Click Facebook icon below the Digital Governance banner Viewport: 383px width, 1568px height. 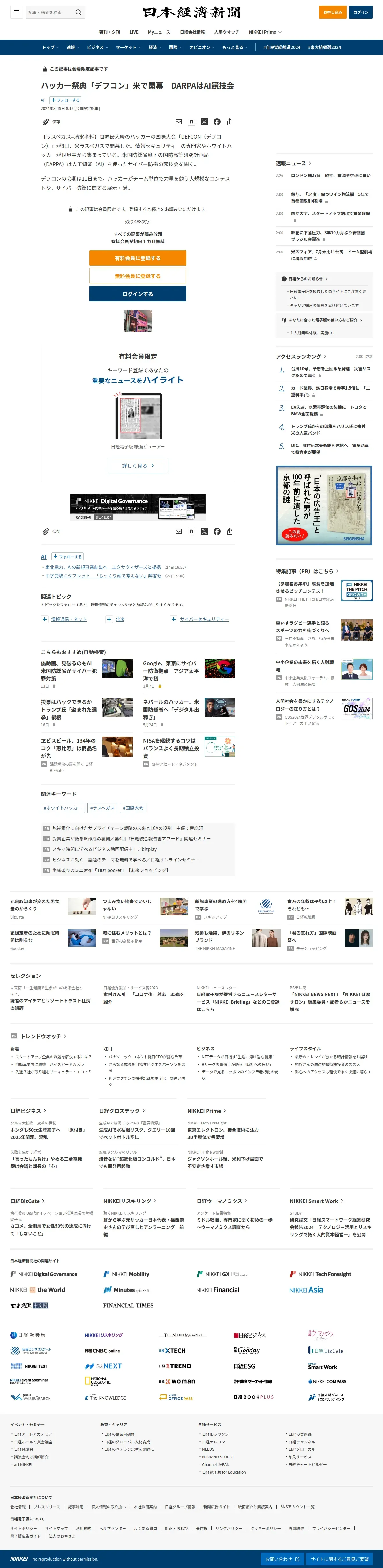click(x=217, y=531)
